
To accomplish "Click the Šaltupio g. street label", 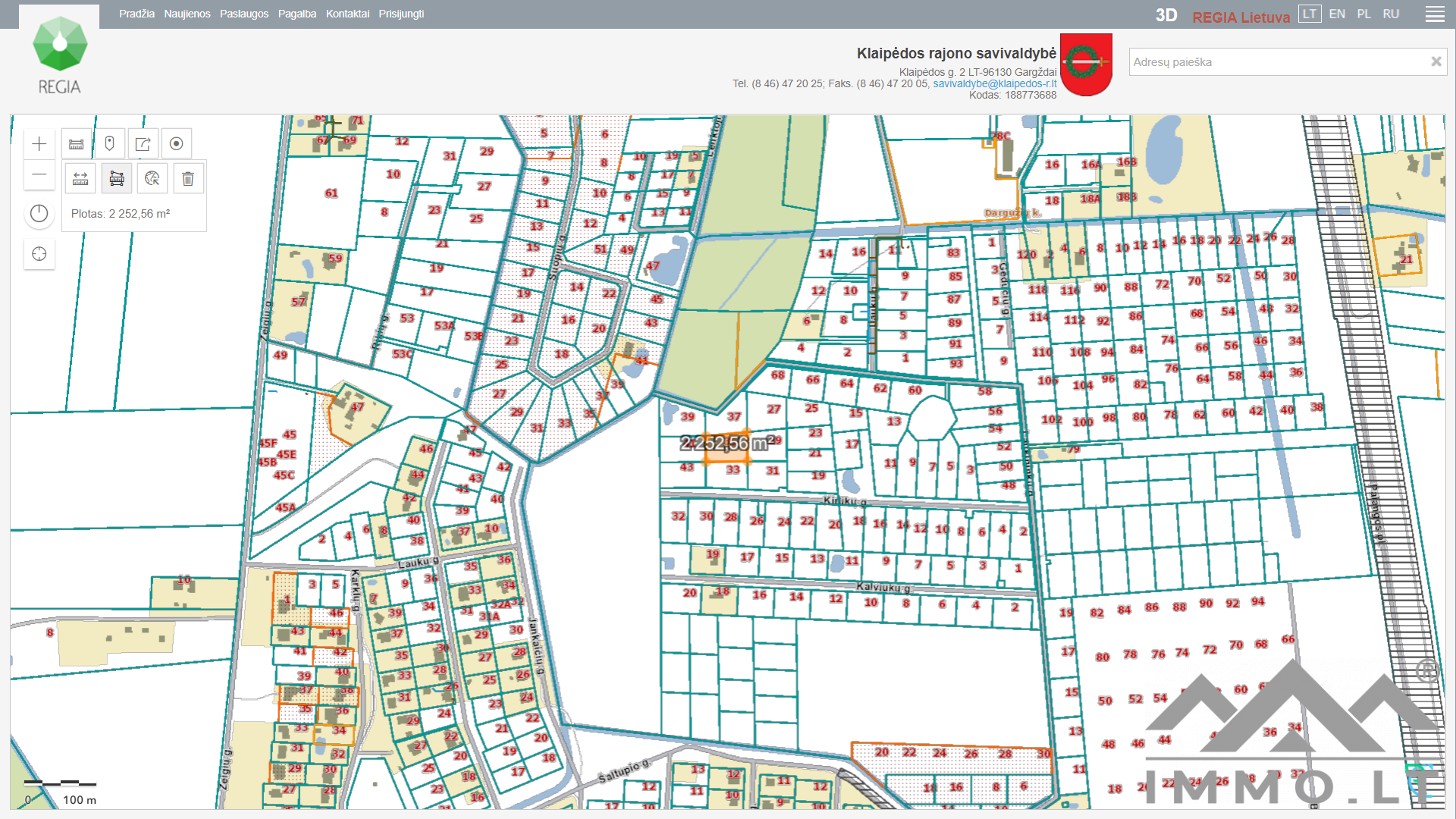I will [624, 771].
